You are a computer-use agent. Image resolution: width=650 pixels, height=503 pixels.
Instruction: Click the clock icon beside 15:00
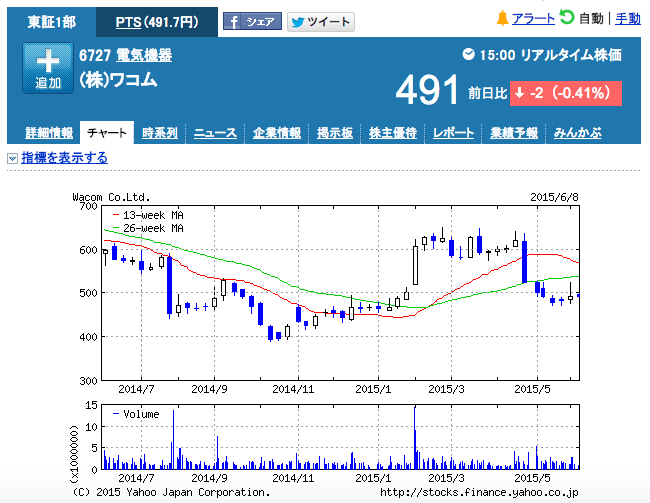[x=468, y=54]
